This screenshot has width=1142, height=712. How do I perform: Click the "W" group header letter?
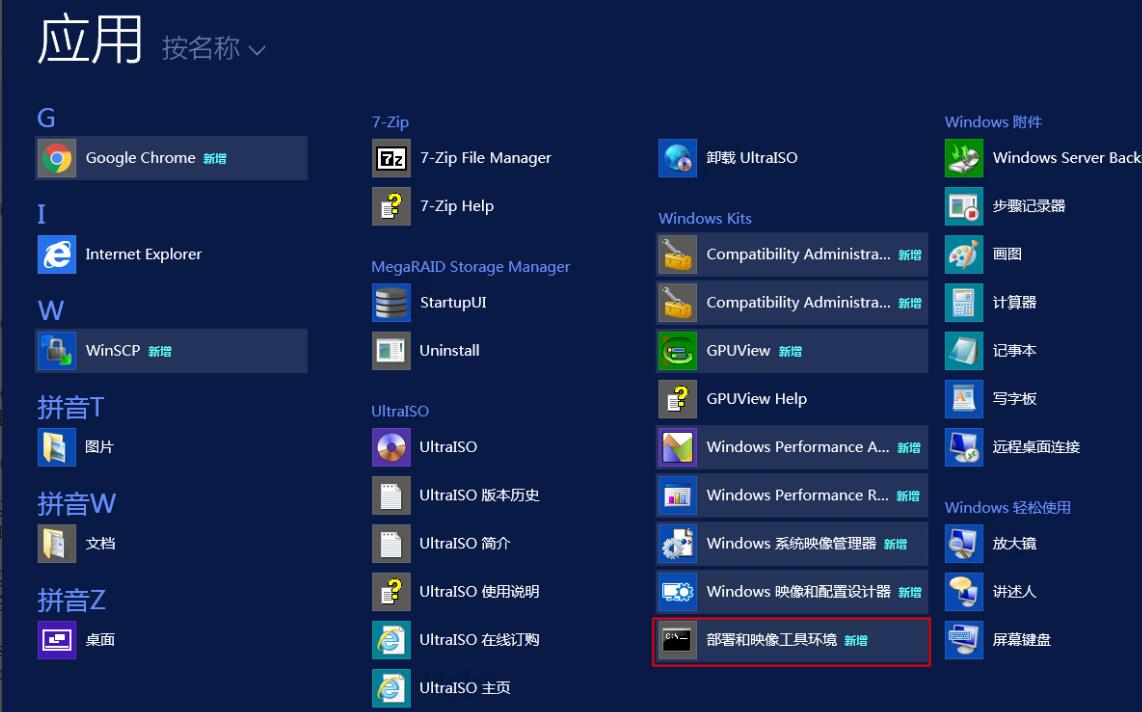click(x=51, y=311)
